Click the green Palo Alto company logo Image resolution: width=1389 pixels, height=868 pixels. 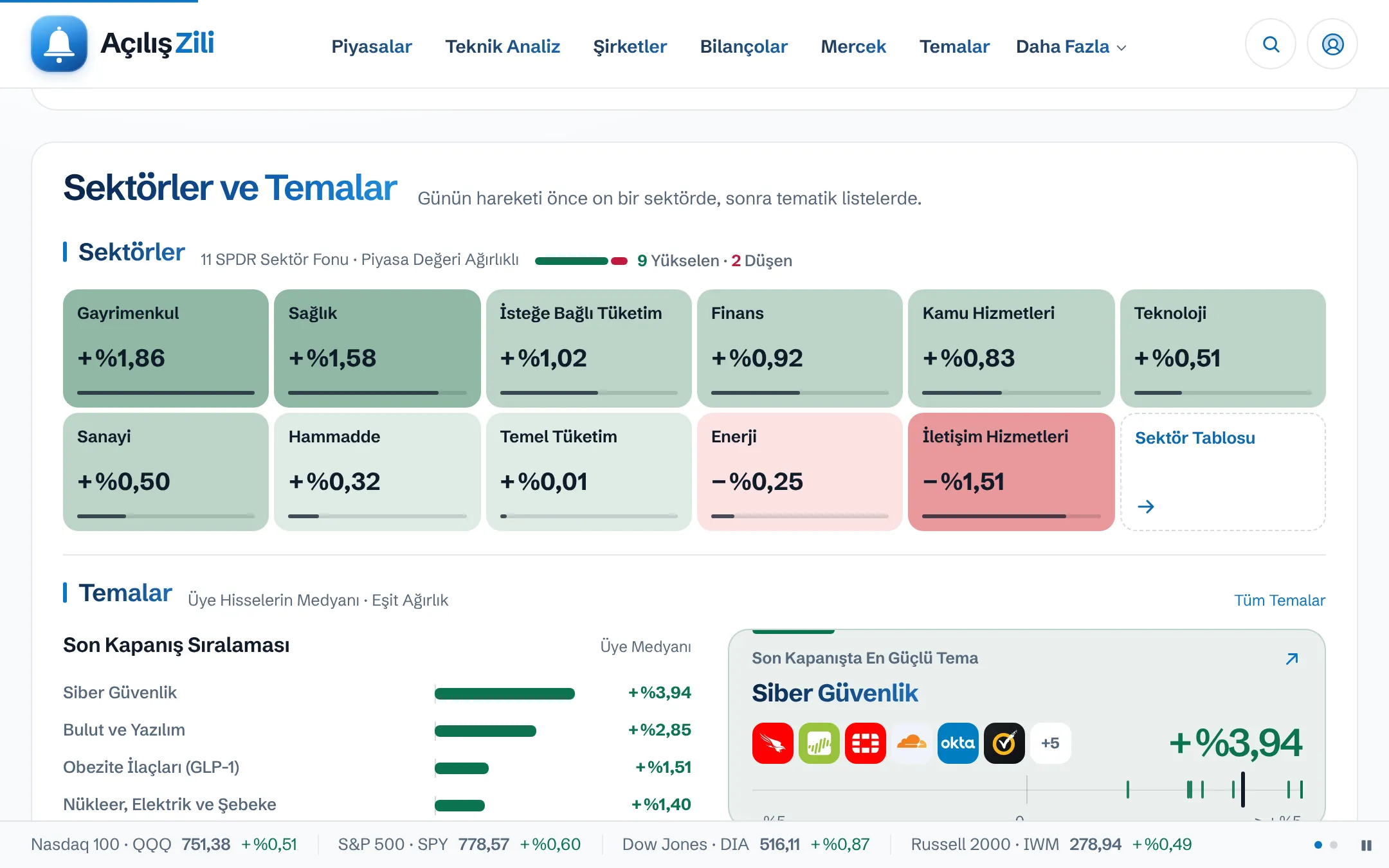pos(819,743)
